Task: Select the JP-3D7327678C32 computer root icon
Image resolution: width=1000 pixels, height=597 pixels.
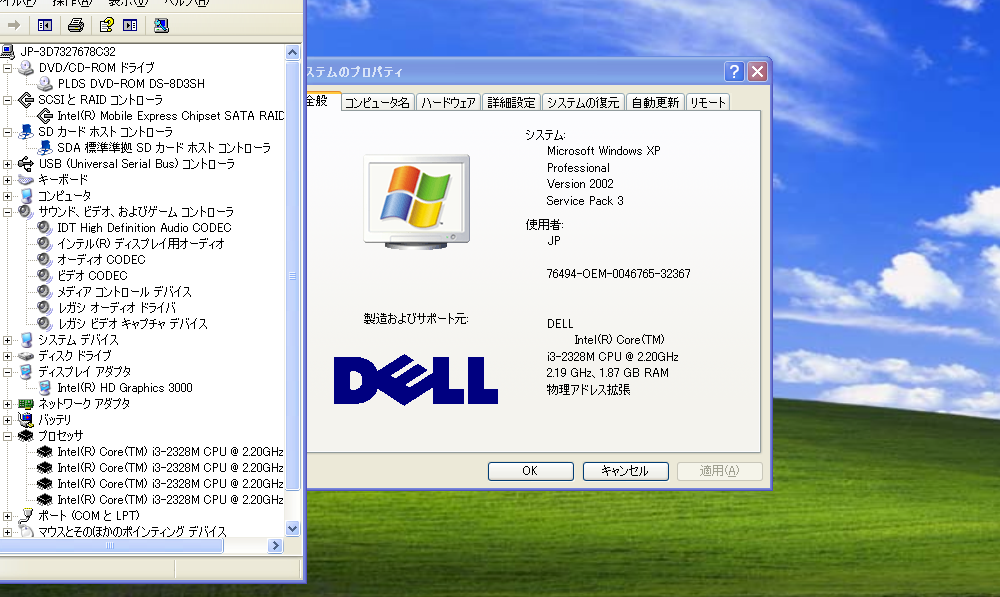Action: (8, 51)
